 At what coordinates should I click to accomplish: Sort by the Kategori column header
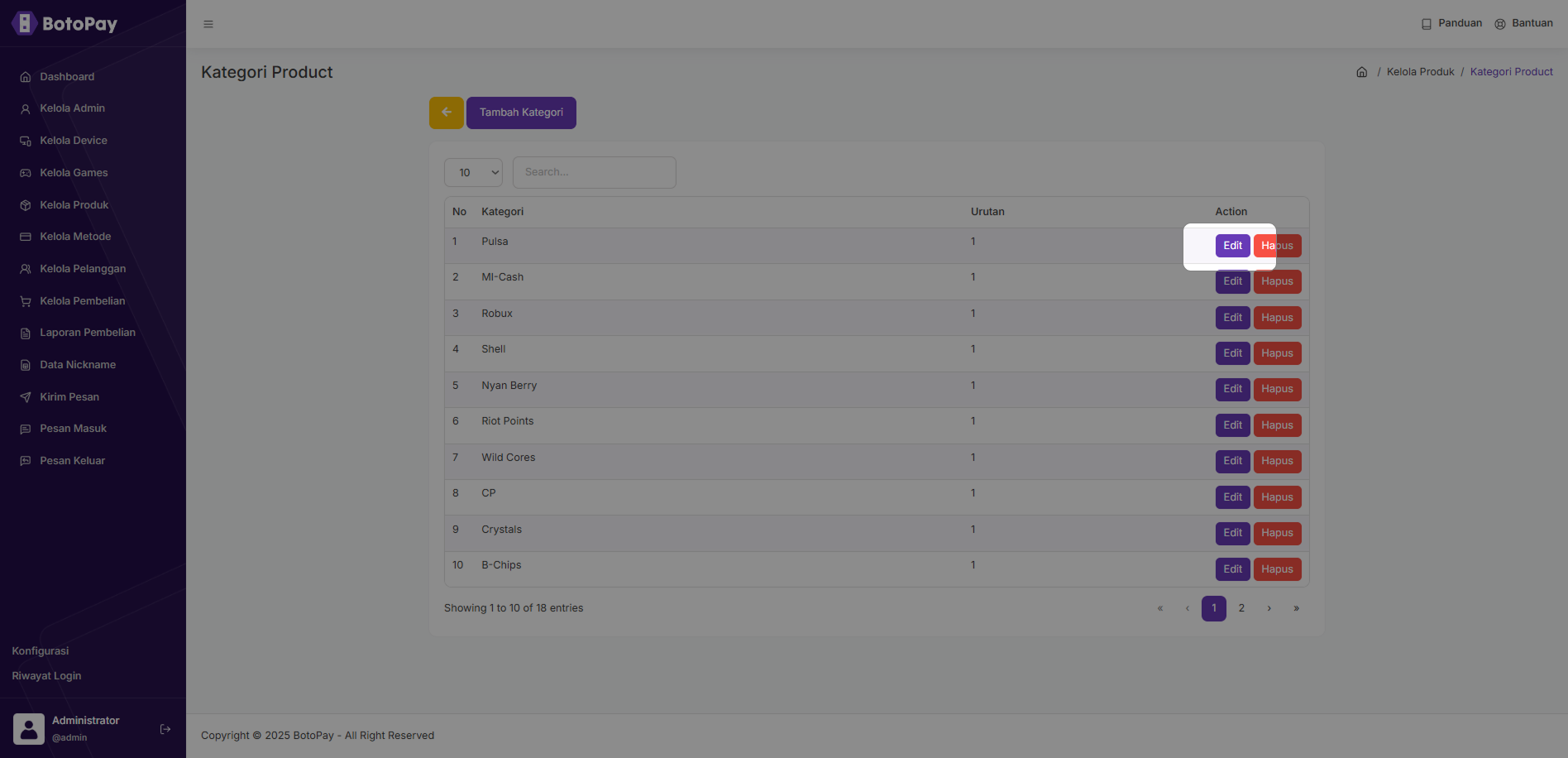point(503,212)
